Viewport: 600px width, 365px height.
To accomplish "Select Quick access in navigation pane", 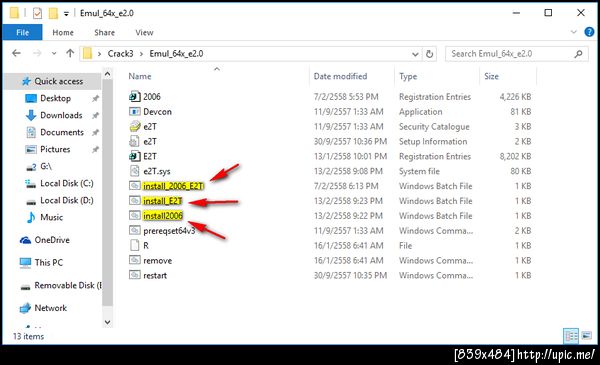I will [59, 81].
